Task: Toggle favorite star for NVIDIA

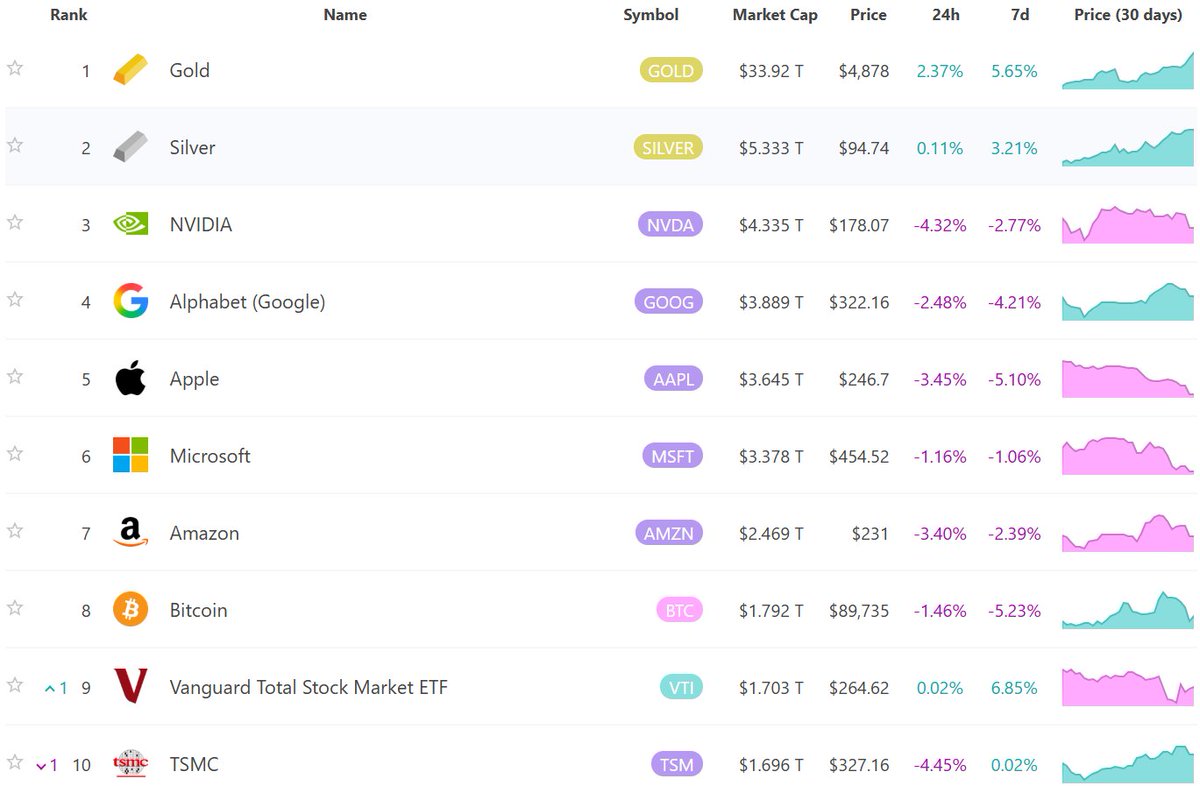Action: pos(15,222)
